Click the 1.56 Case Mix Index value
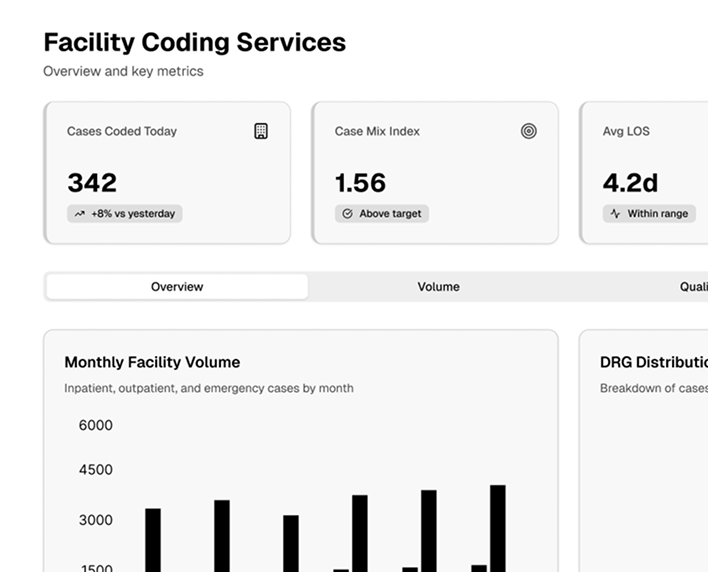Screen dimensions: 708x572 (x=360, y=183)
